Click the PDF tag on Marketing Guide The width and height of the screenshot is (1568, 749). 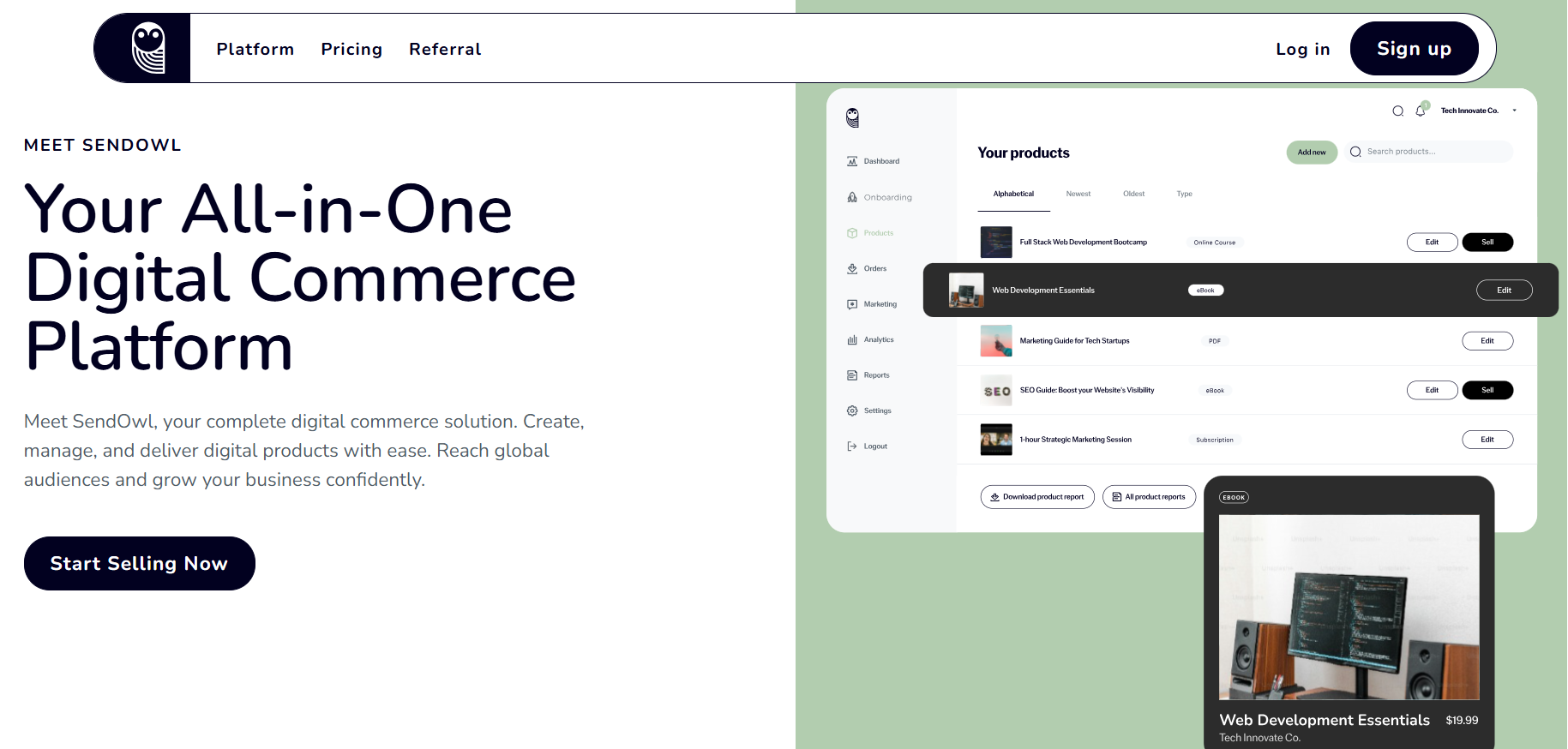click(1214, 341)
